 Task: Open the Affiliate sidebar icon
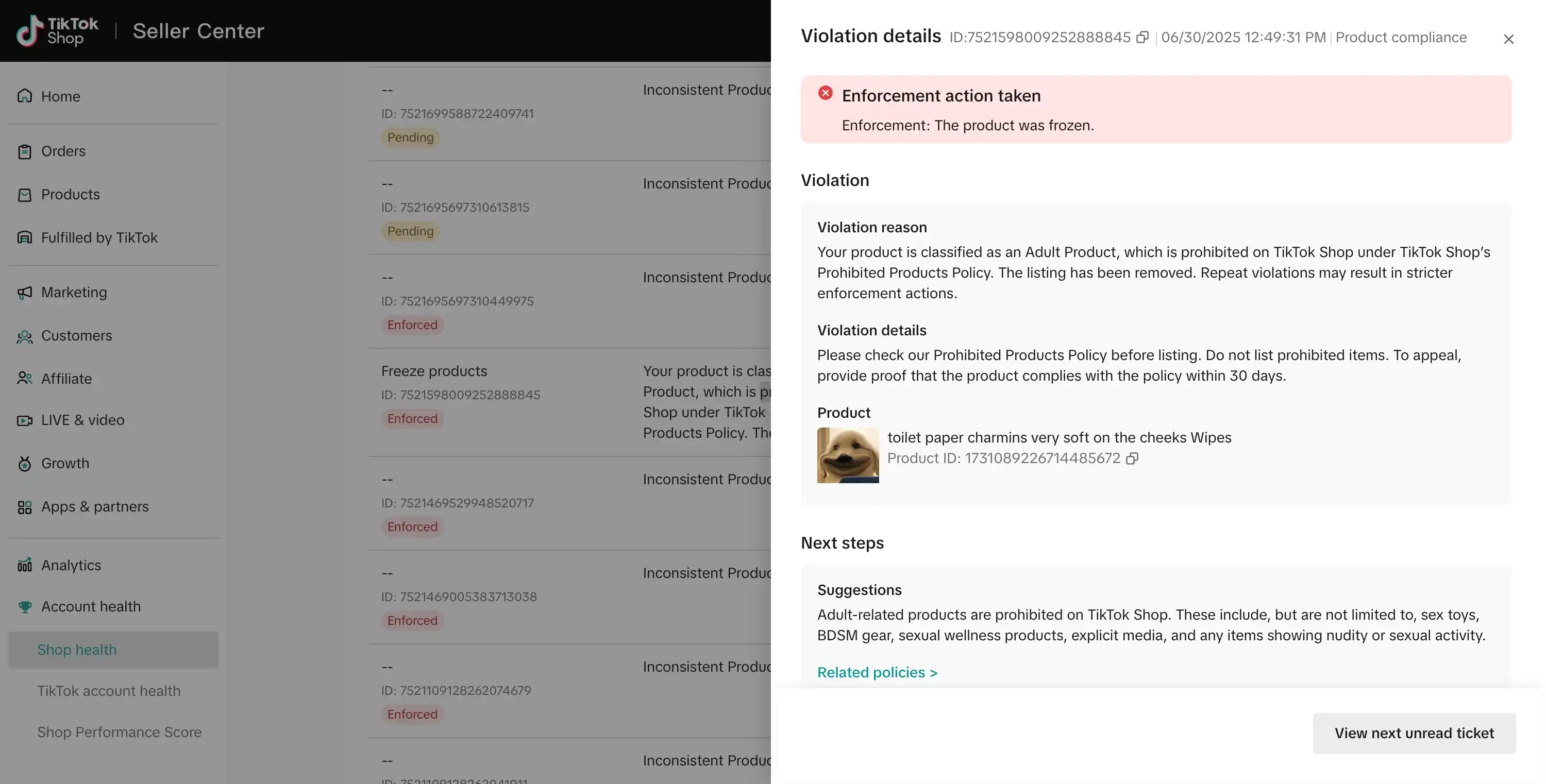pos(24,379)
